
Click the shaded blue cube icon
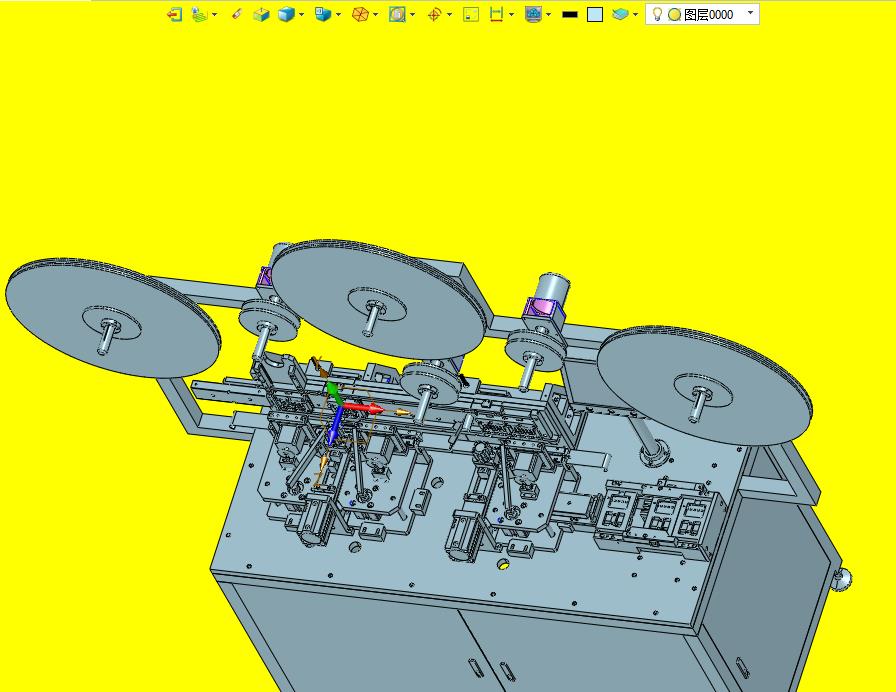(x=286, y=14)
